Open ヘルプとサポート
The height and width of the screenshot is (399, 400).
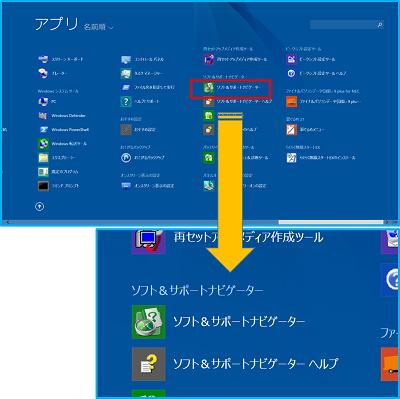140,102
